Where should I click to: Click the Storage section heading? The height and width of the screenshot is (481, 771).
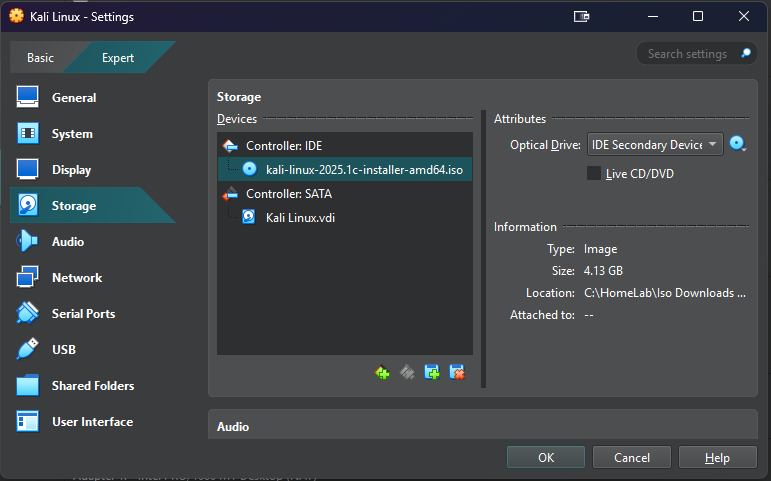tap(239, 97)
